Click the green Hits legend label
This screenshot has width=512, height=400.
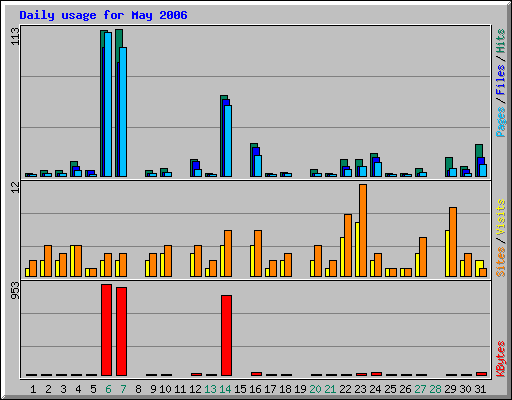(501, 41)
